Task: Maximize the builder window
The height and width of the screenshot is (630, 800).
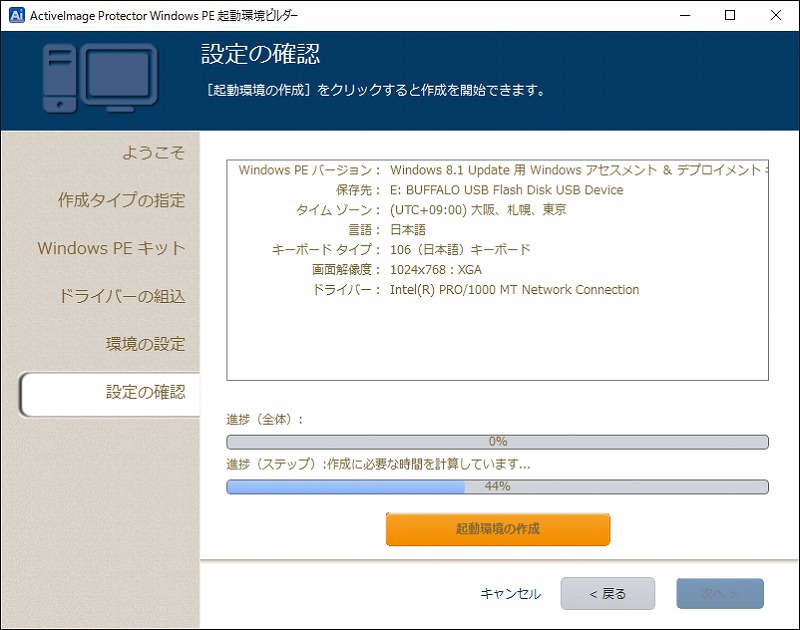Action: tap(730, 15)
